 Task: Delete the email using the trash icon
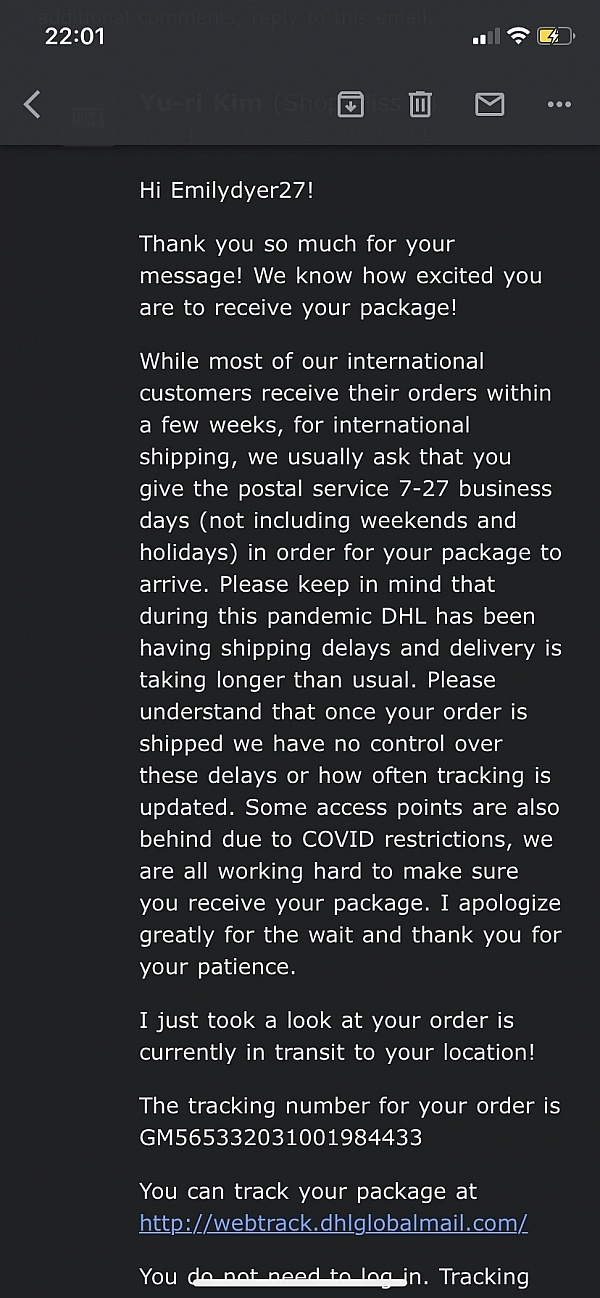click(420, 104)
